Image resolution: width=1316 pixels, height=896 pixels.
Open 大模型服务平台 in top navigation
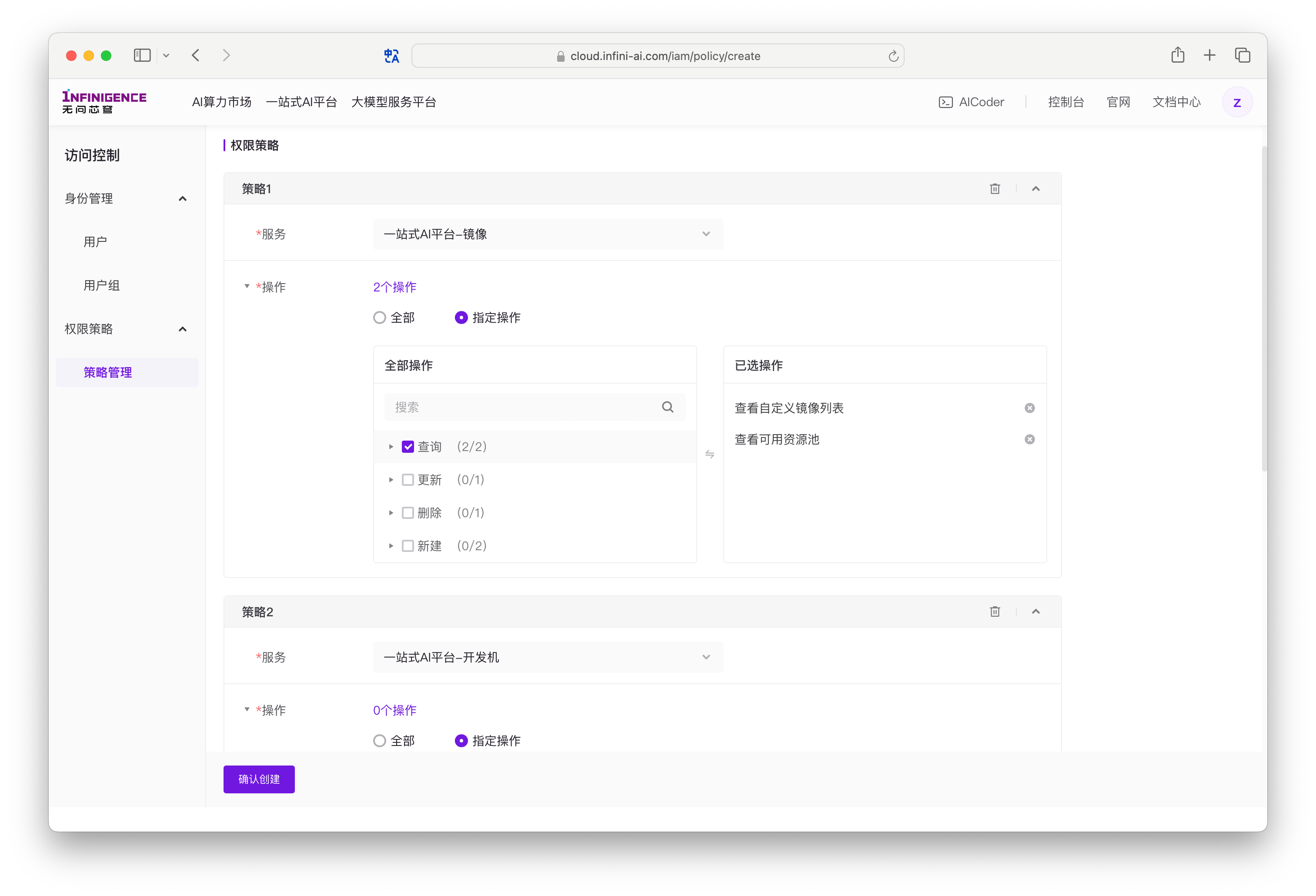(x=394, y=102)
